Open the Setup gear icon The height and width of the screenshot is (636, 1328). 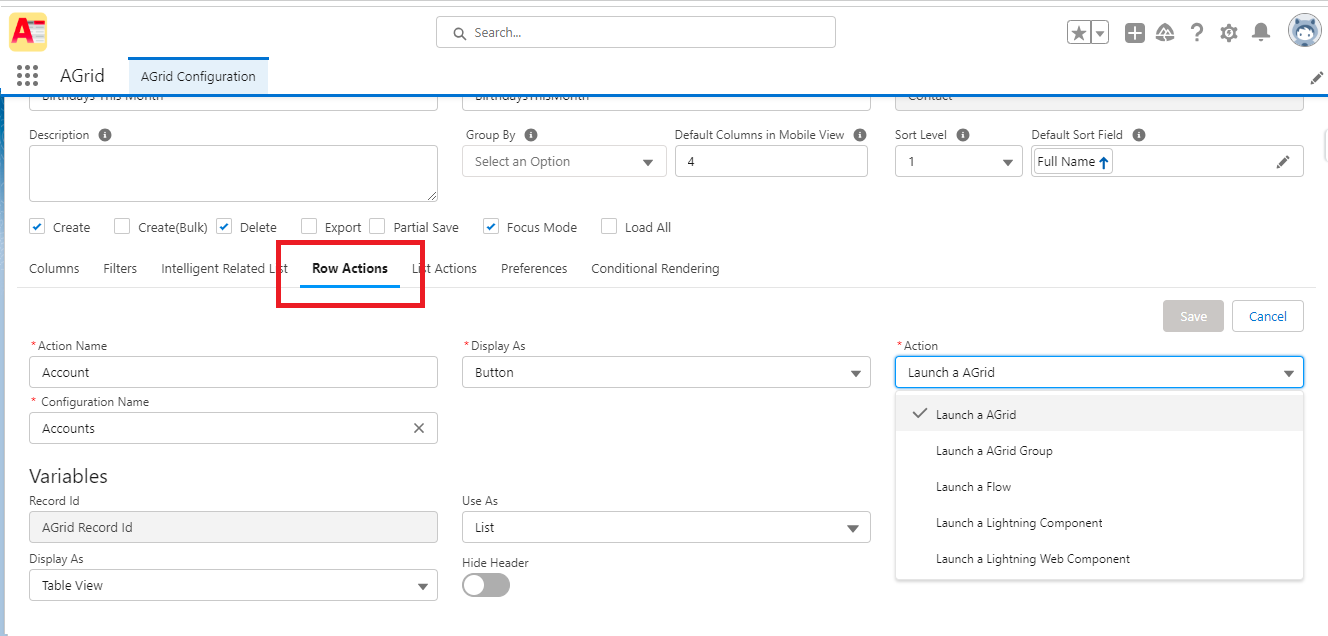tap(1229, 33)
